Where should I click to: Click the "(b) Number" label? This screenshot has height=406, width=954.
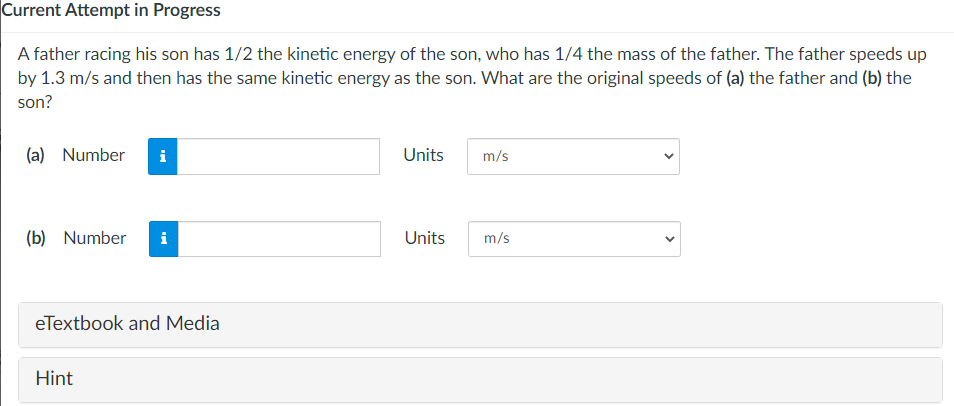click(77, 238)
